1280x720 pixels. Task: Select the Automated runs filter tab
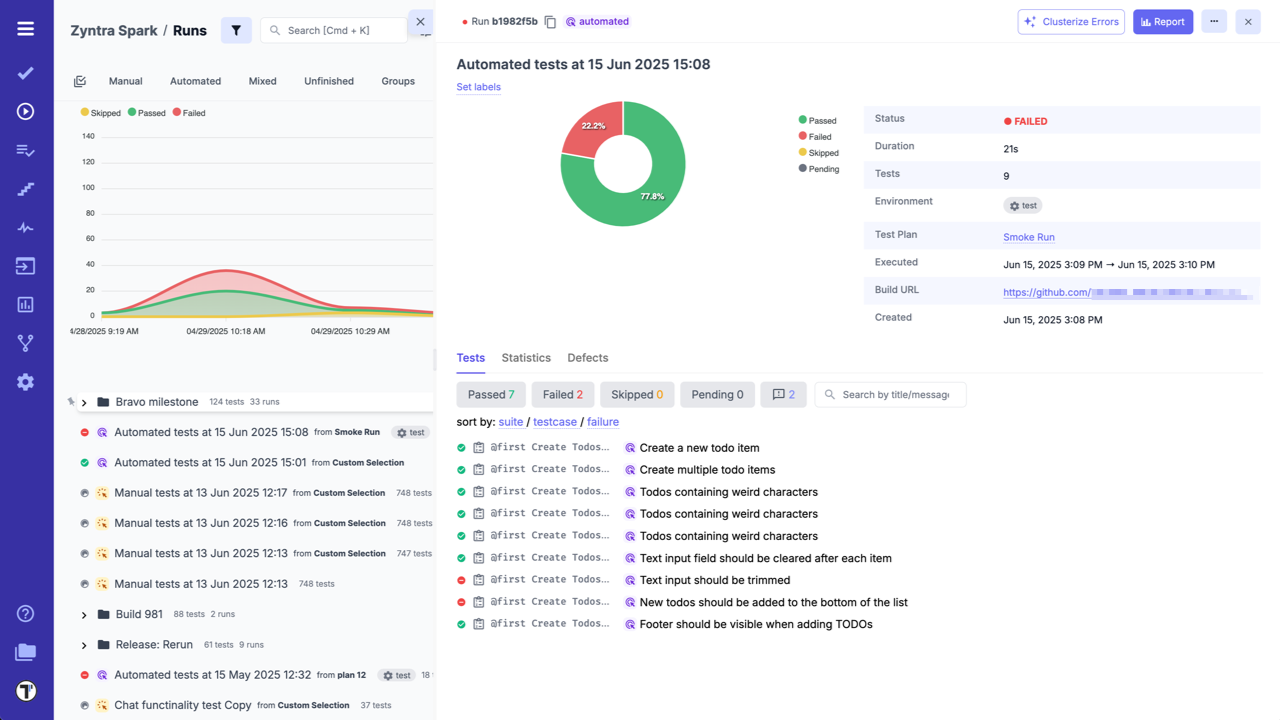[x=195, y=81]
